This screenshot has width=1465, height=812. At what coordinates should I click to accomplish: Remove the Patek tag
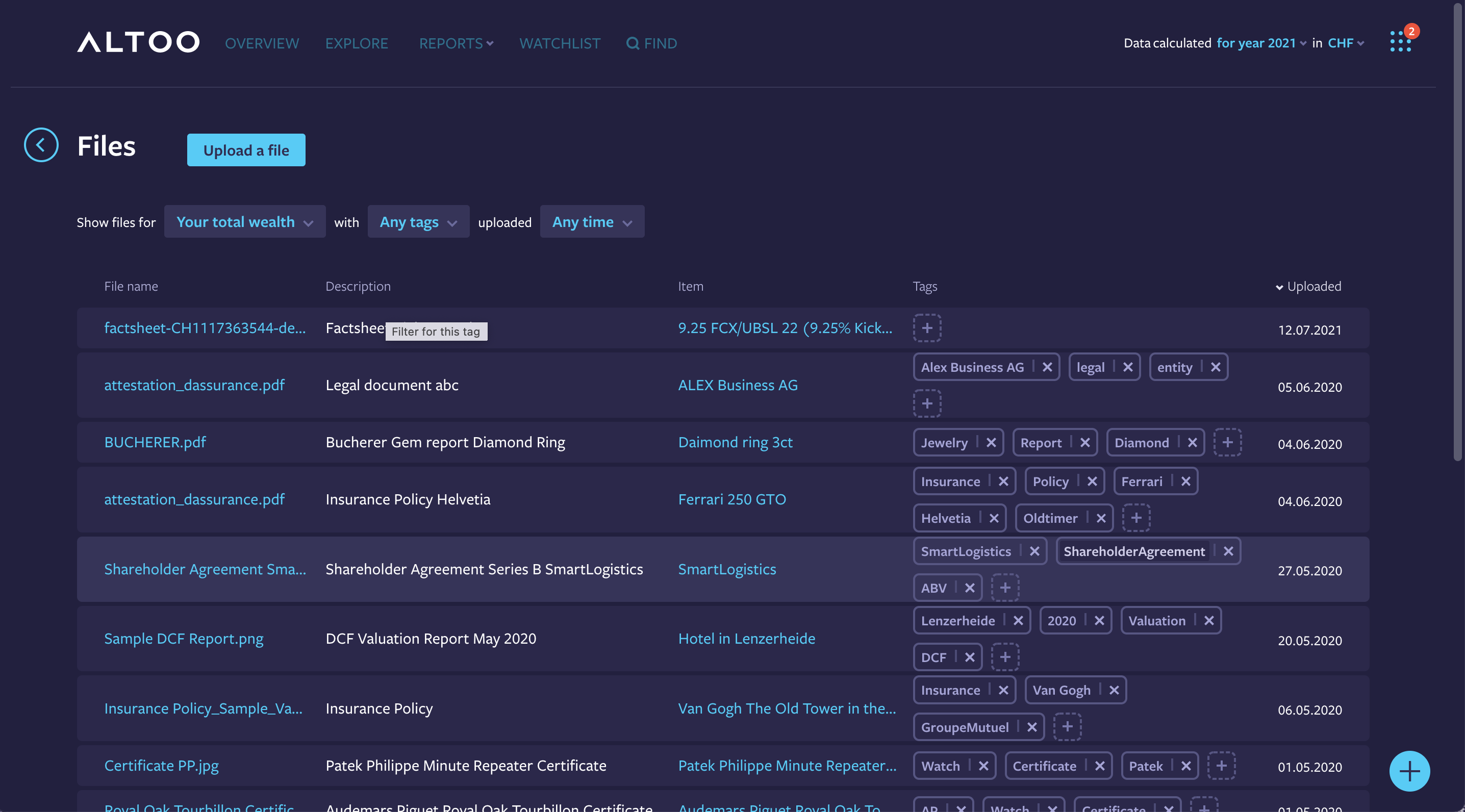1185,766
